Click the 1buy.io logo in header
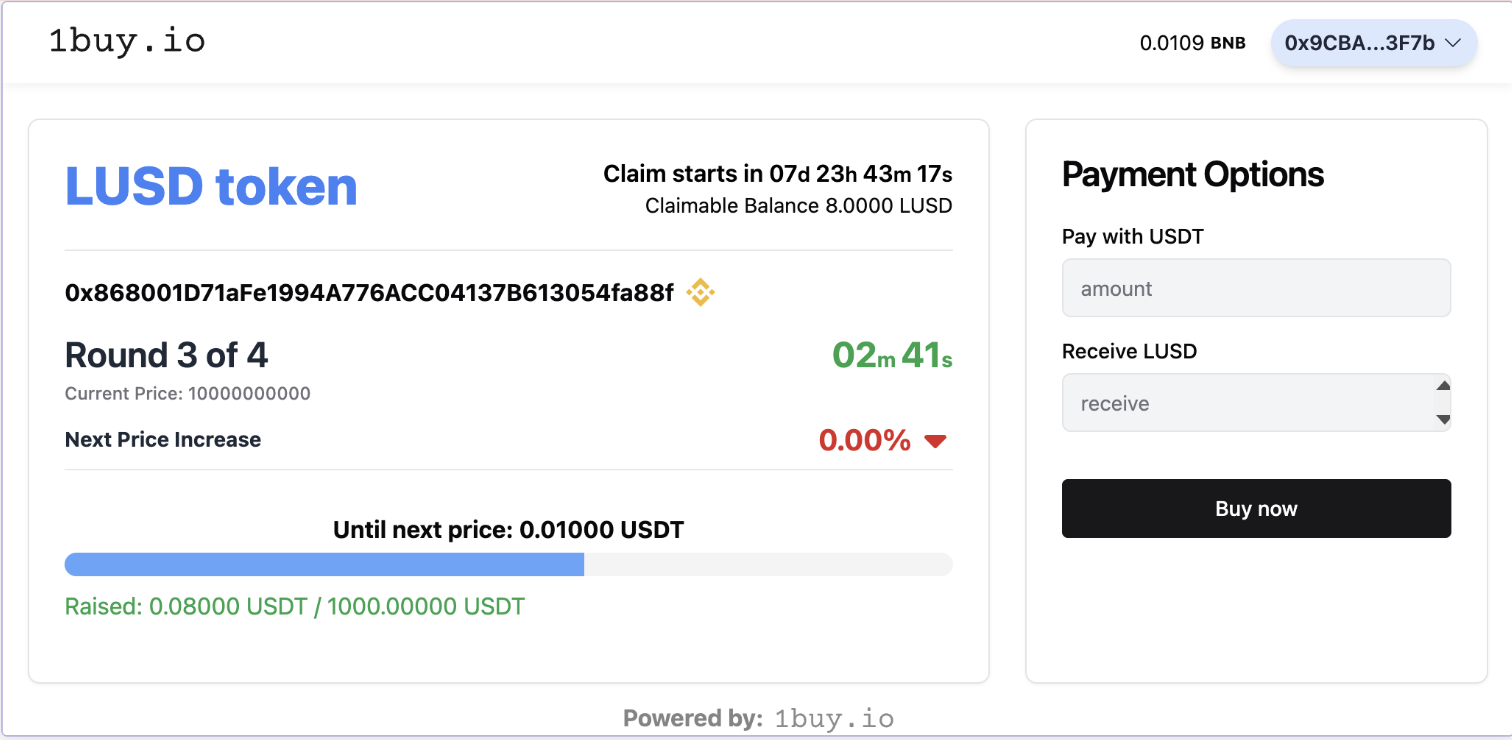 tap(127, 42)
